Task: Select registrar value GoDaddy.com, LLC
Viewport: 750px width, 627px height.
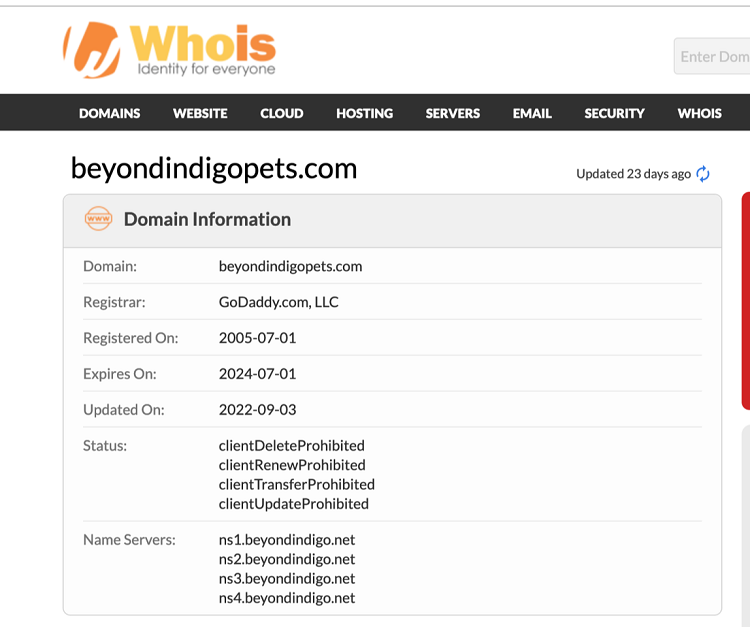Action: click(278, 302)
